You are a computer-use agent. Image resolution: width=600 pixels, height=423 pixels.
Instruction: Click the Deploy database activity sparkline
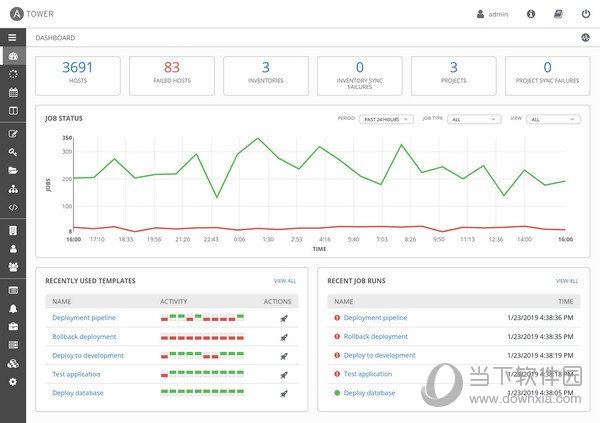(202, 392)
